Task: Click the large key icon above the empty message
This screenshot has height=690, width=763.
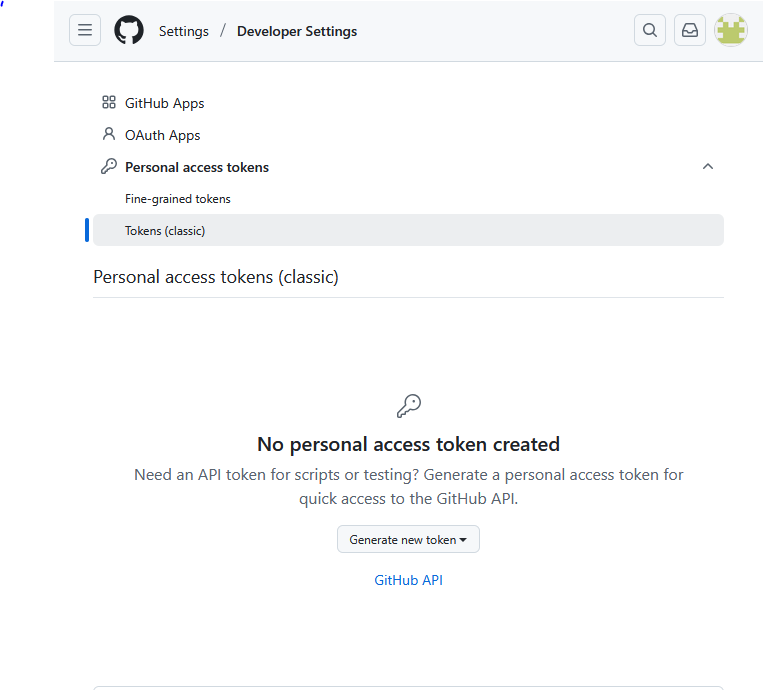Action: pos(408,405)
